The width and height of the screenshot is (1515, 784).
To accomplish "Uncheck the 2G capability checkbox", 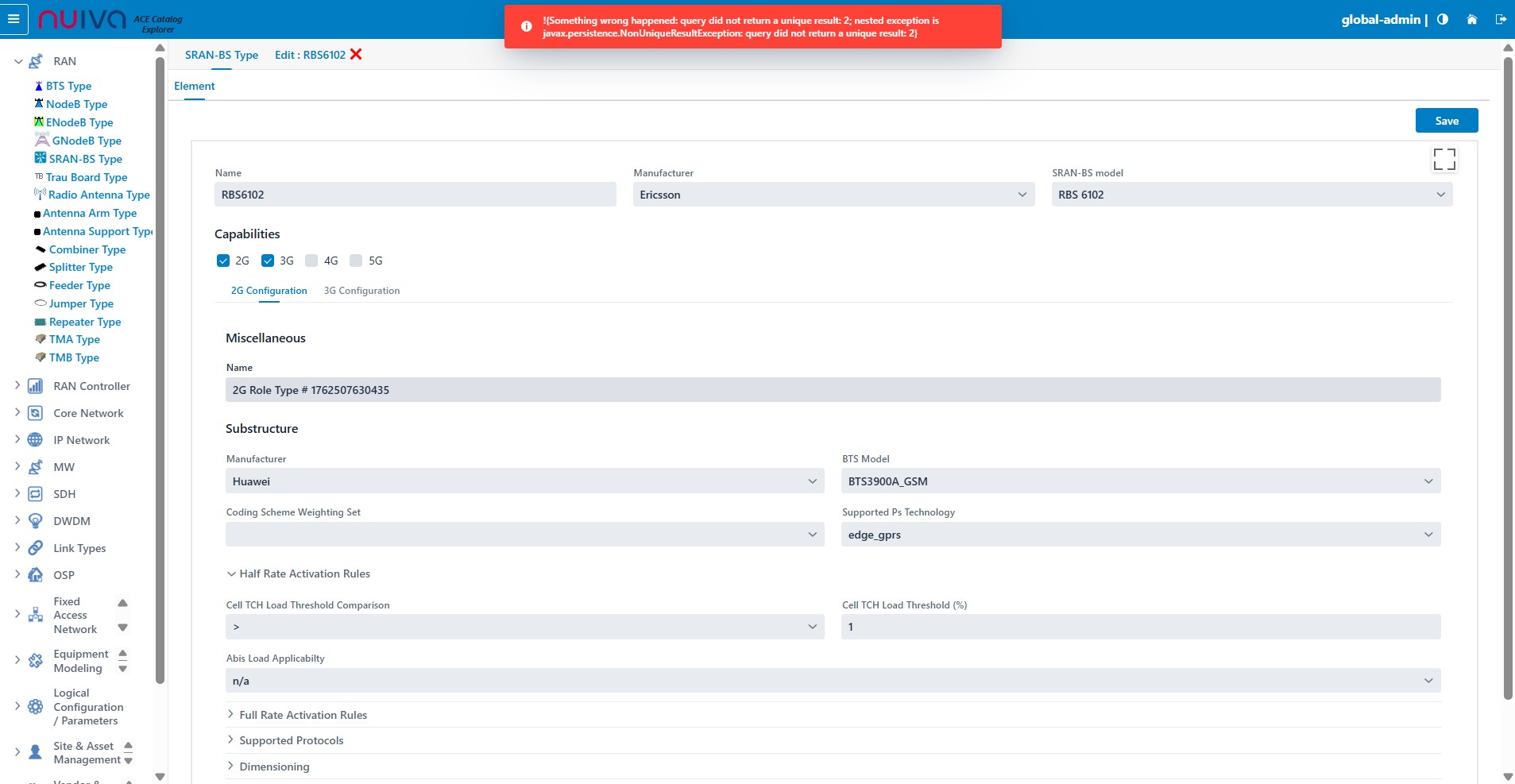I will tap(223, 261).
